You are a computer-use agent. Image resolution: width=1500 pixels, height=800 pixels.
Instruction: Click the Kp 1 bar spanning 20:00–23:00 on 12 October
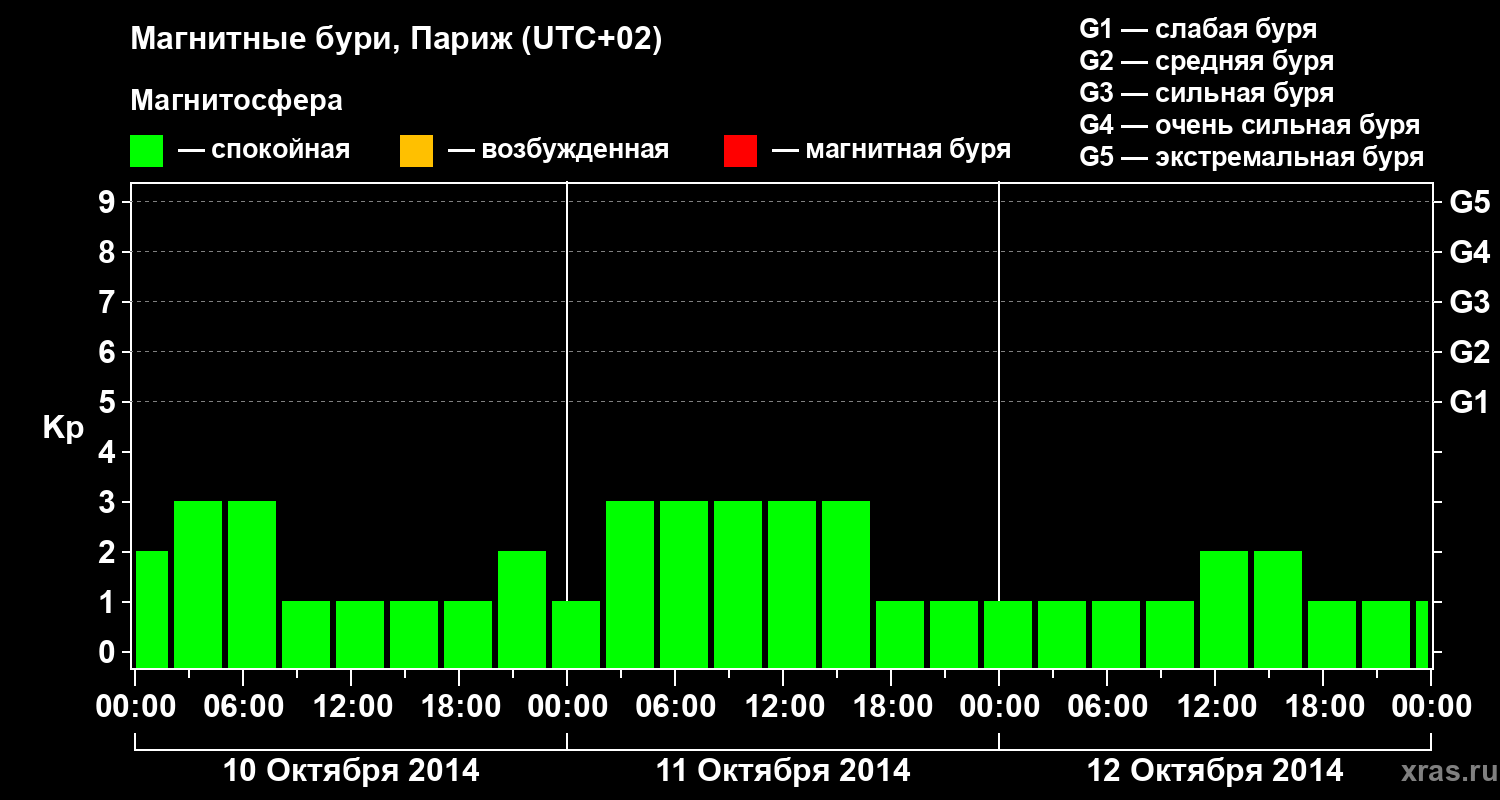pos(1386,634)
